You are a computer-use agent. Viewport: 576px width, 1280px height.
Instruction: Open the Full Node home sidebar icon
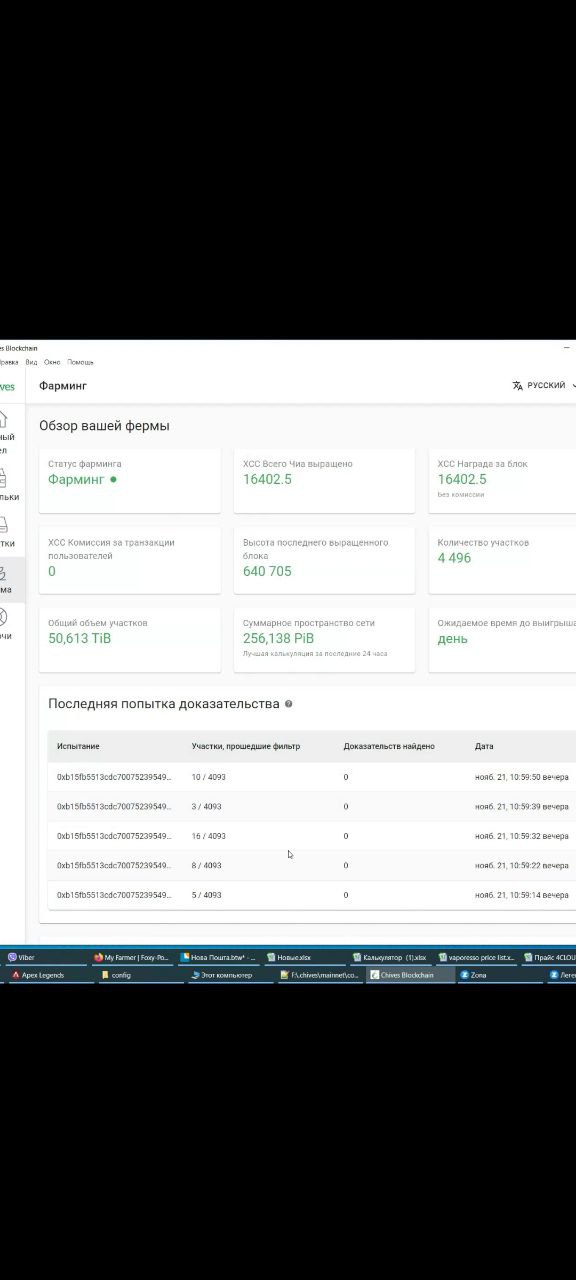point(3,419)
